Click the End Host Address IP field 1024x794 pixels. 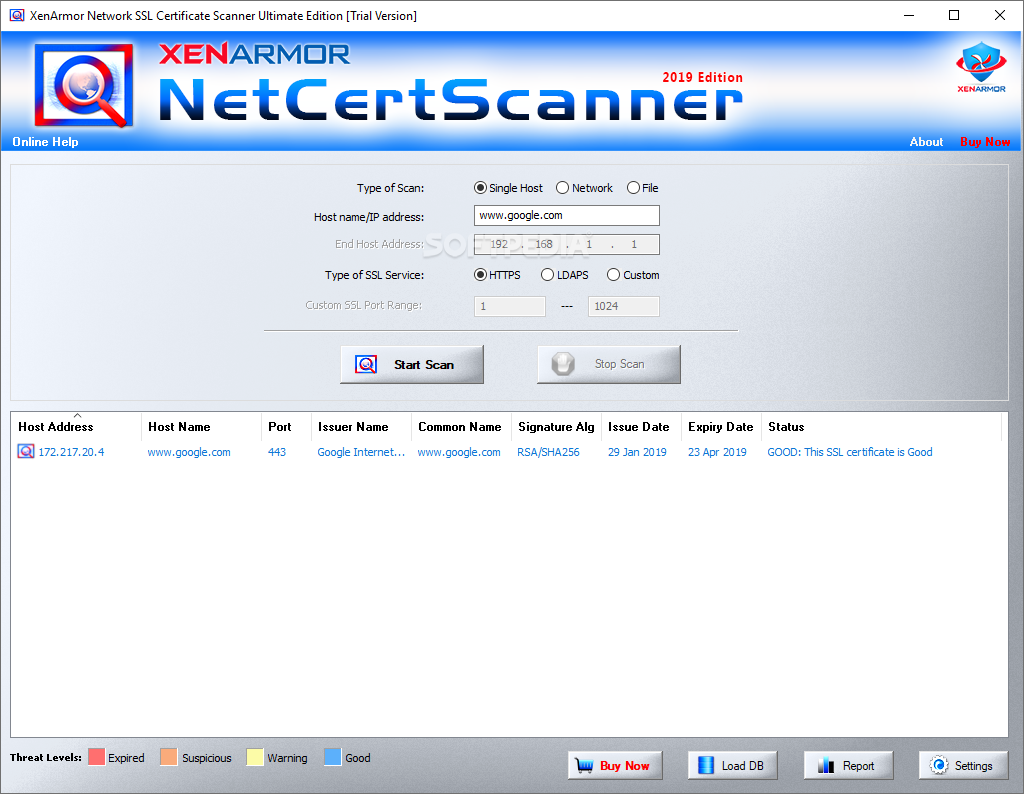pyautogui.click(x=567, y=244)
